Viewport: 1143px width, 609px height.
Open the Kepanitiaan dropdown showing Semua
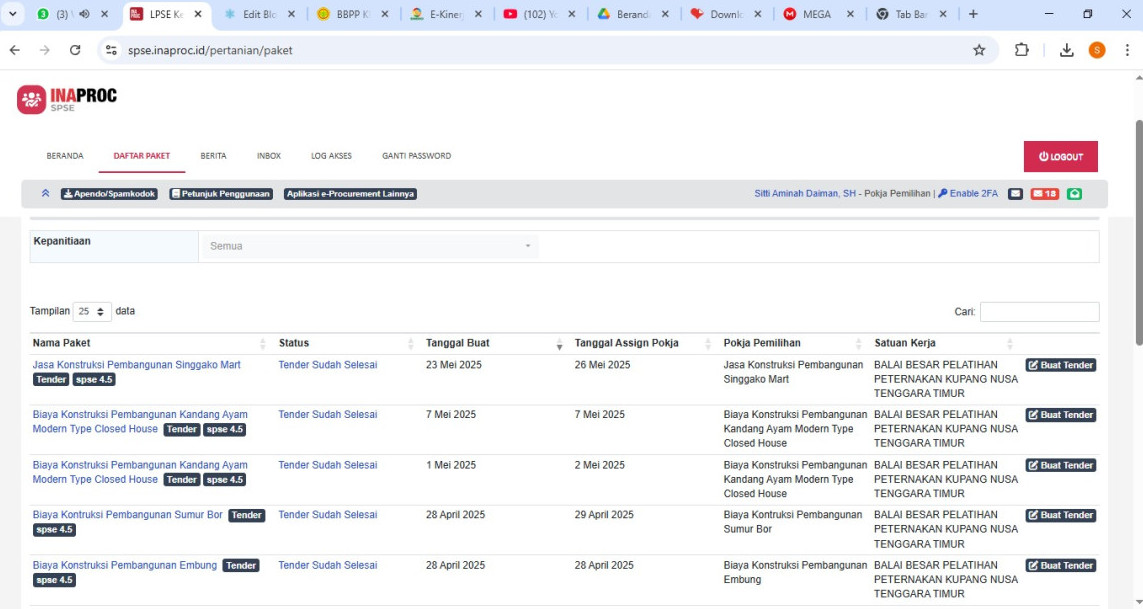coord(368,246)
